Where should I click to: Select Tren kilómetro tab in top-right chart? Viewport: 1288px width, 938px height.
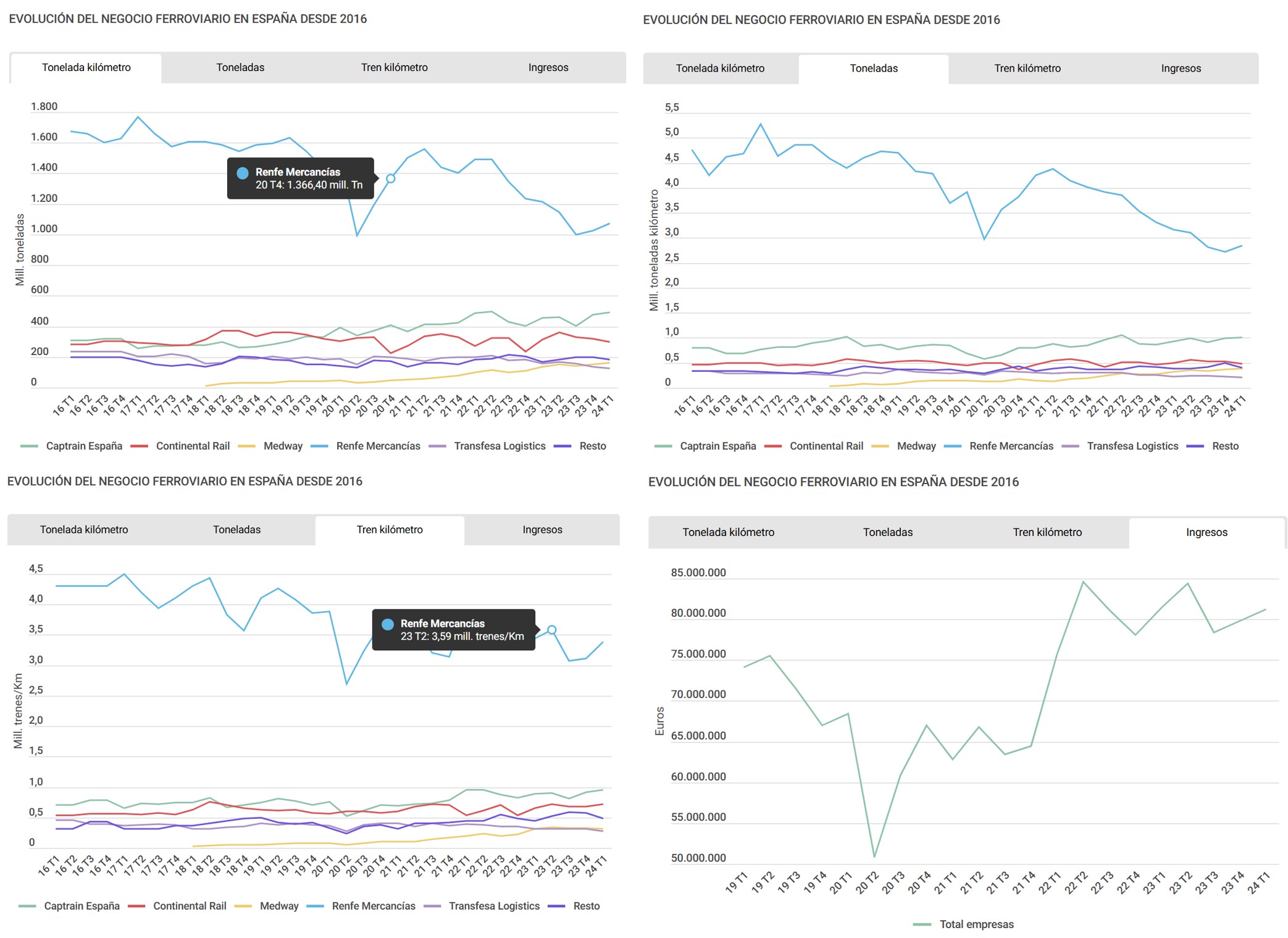click(1027, 68)
